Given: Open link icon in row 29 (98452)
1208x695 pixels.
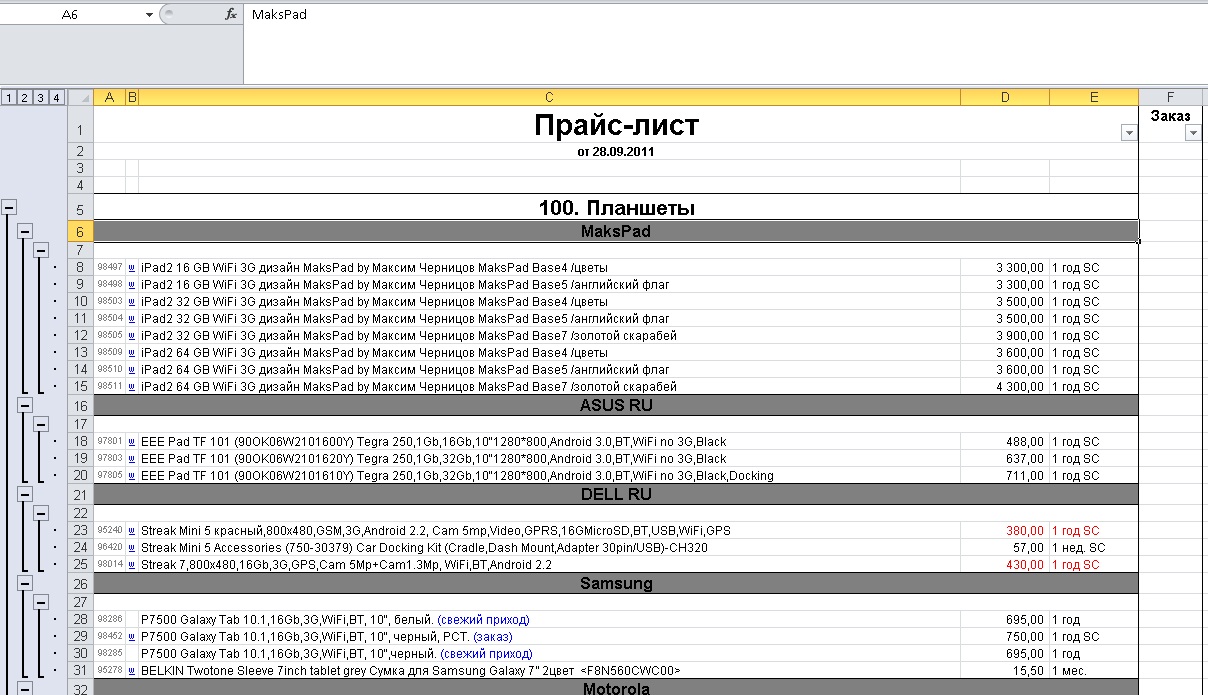Looking at the screenshot, I should pyautogui.click(x=132, y=637).
